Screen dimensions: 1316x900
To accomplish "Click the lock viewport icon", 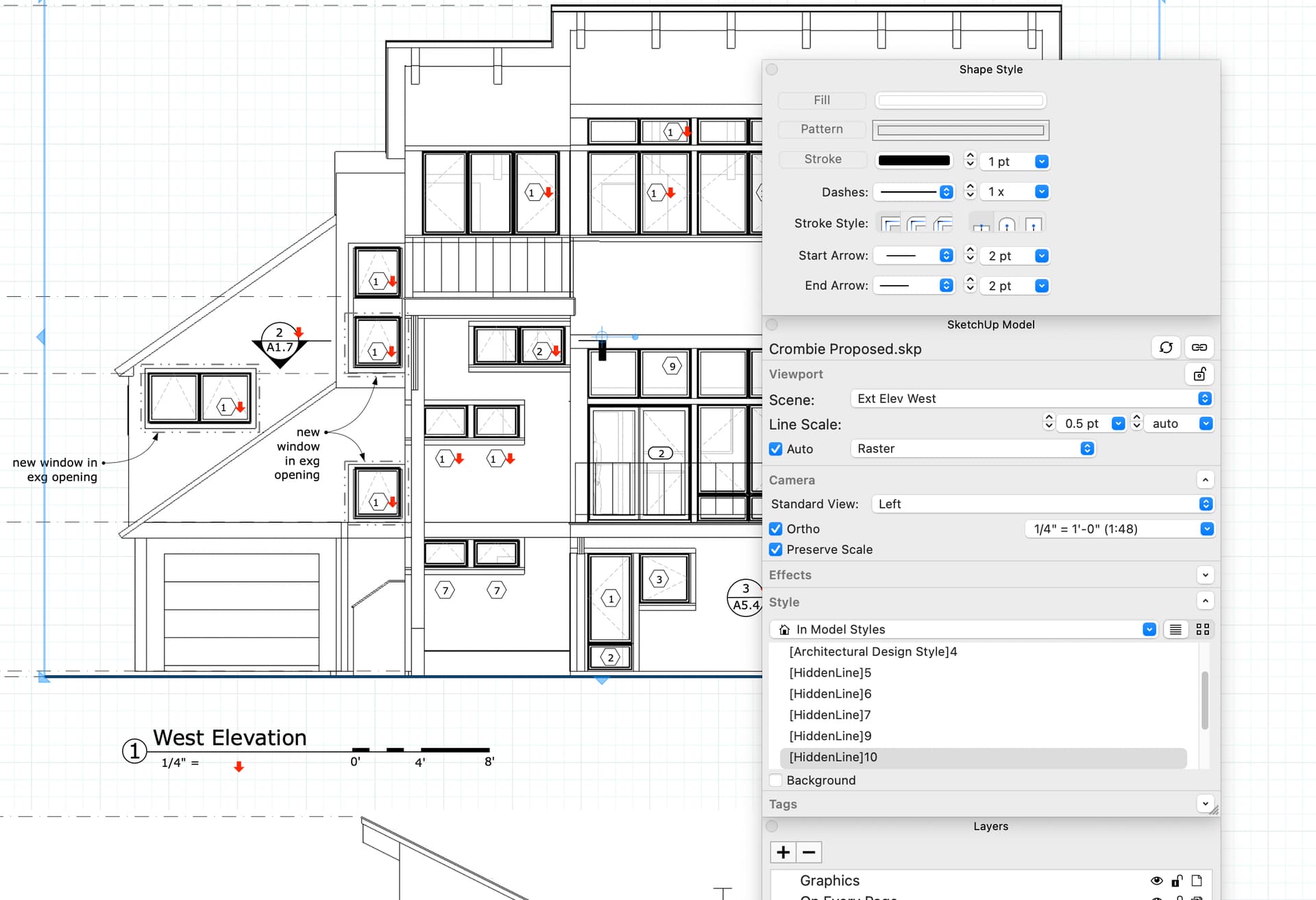I will pos(1199,374).
